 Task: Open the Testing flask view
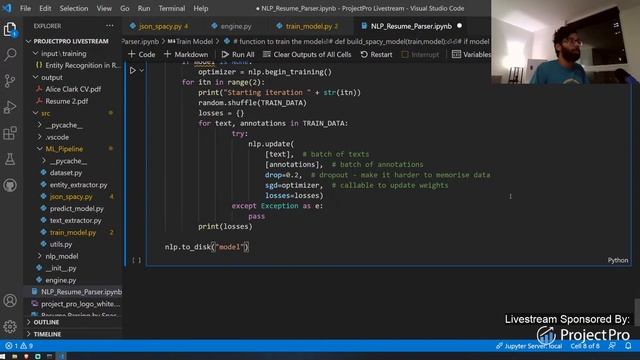[10, 159]
